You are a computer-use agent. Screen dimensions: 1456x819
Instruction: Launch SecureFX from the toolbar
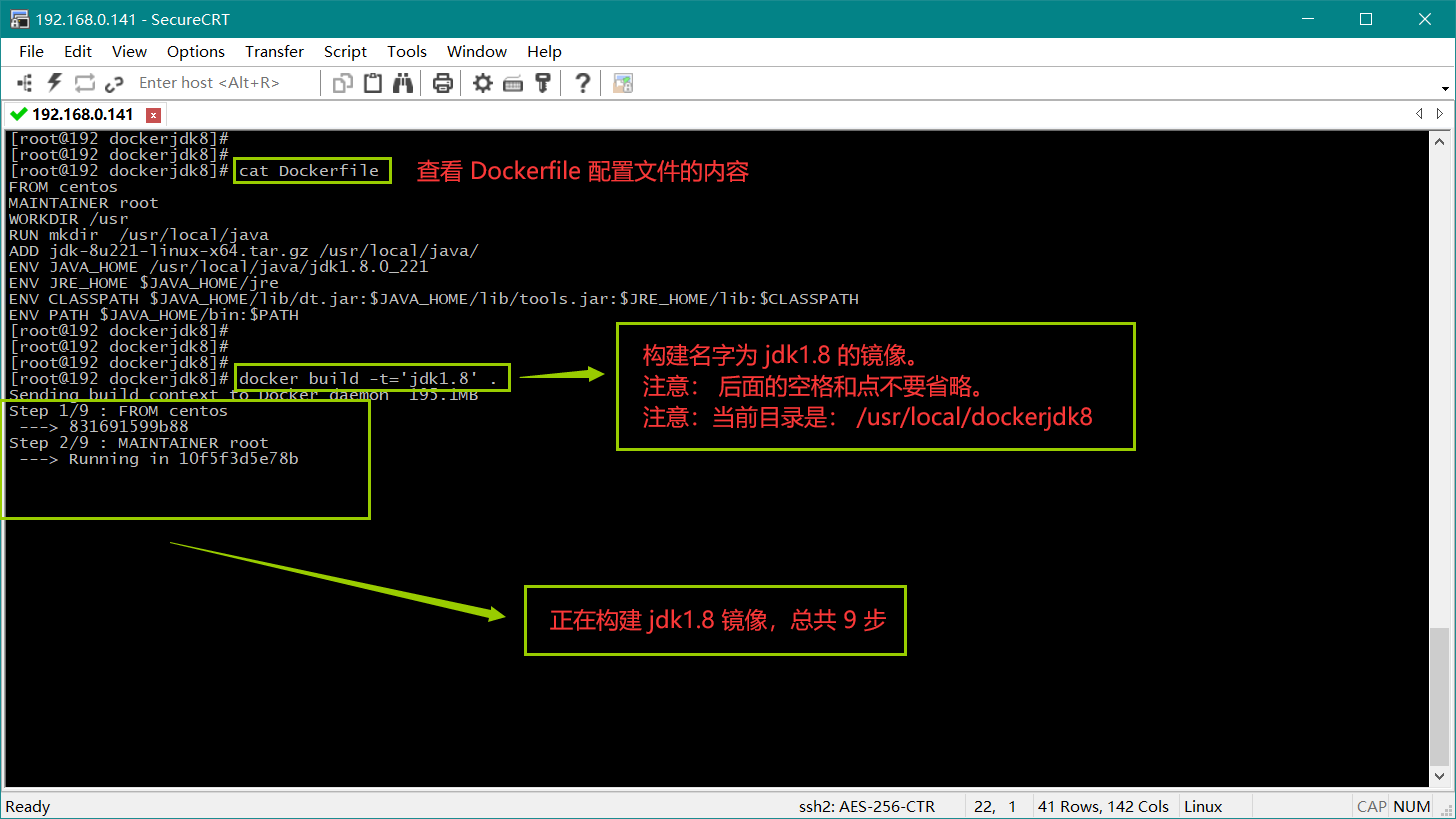tap(623, 83)
